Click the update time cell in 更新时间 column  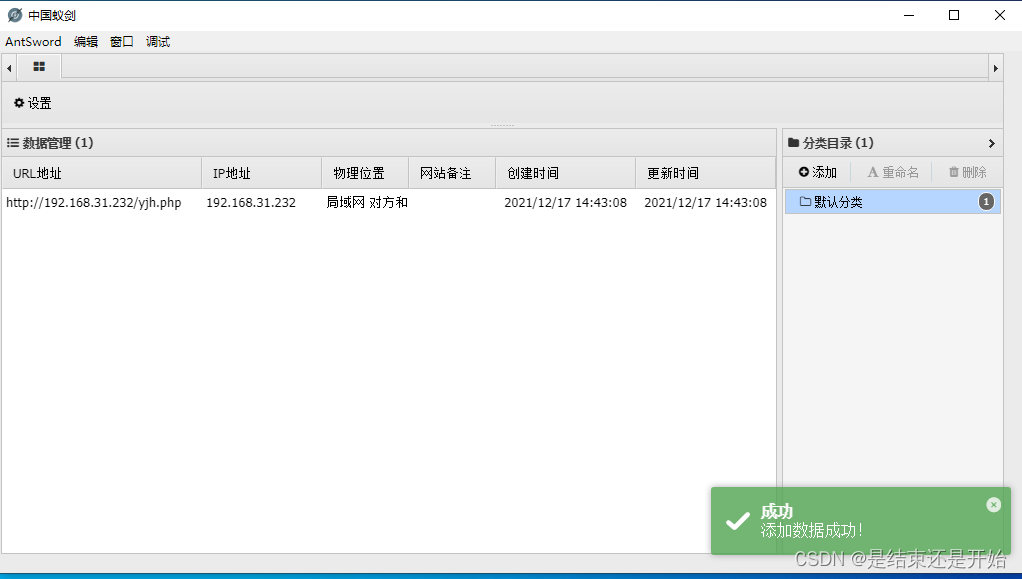click(705, 203)
